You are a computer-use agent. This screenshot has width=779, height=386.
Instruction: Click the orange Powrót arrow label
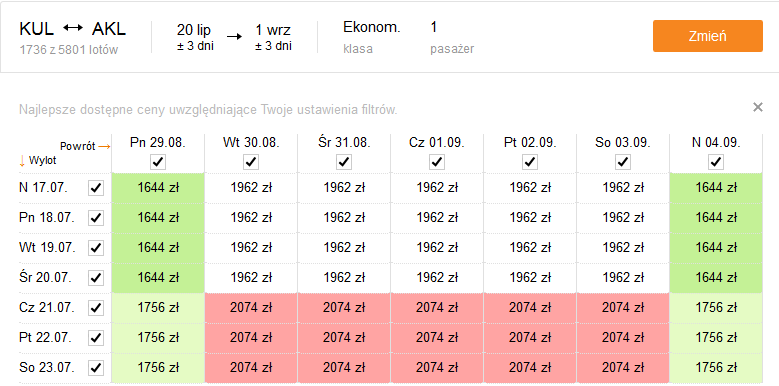tap(85, 147)
